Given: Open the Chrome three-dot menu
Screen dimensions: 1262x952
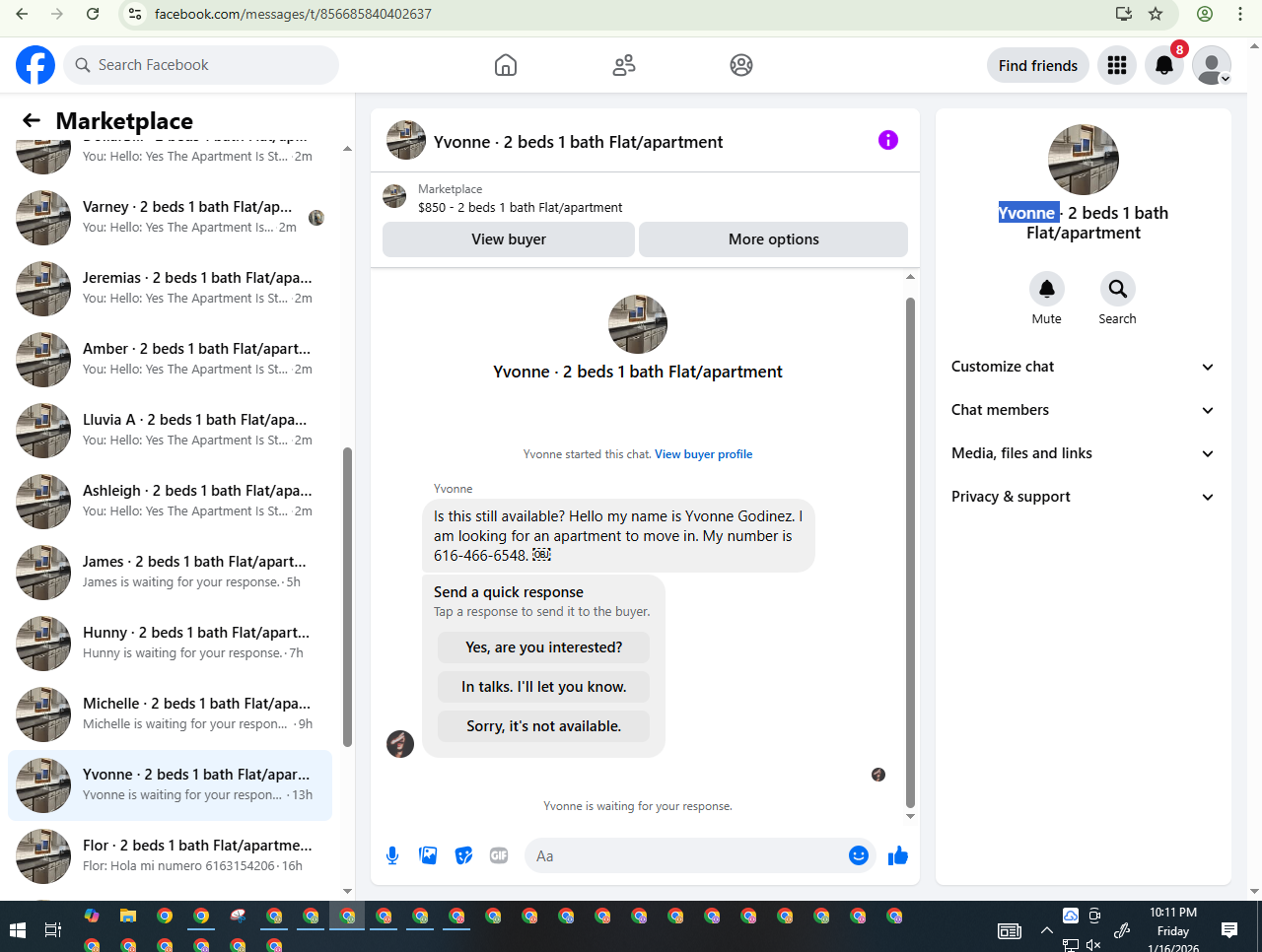Looking at the screenshot, I should coord(1240,14).
